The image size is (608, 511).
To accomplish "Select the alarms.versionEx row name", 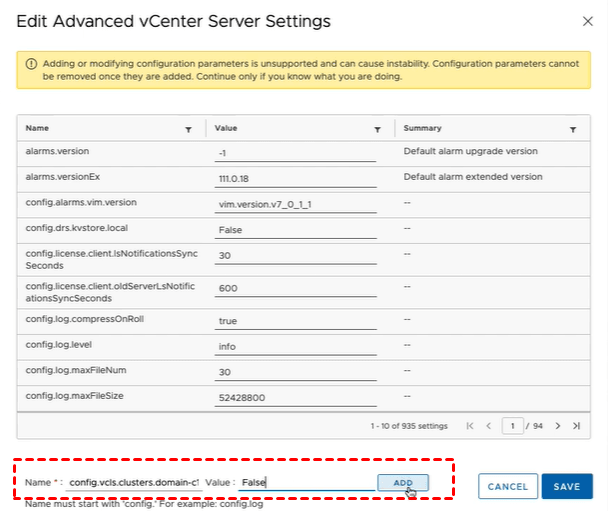I will tap(63, 177).
